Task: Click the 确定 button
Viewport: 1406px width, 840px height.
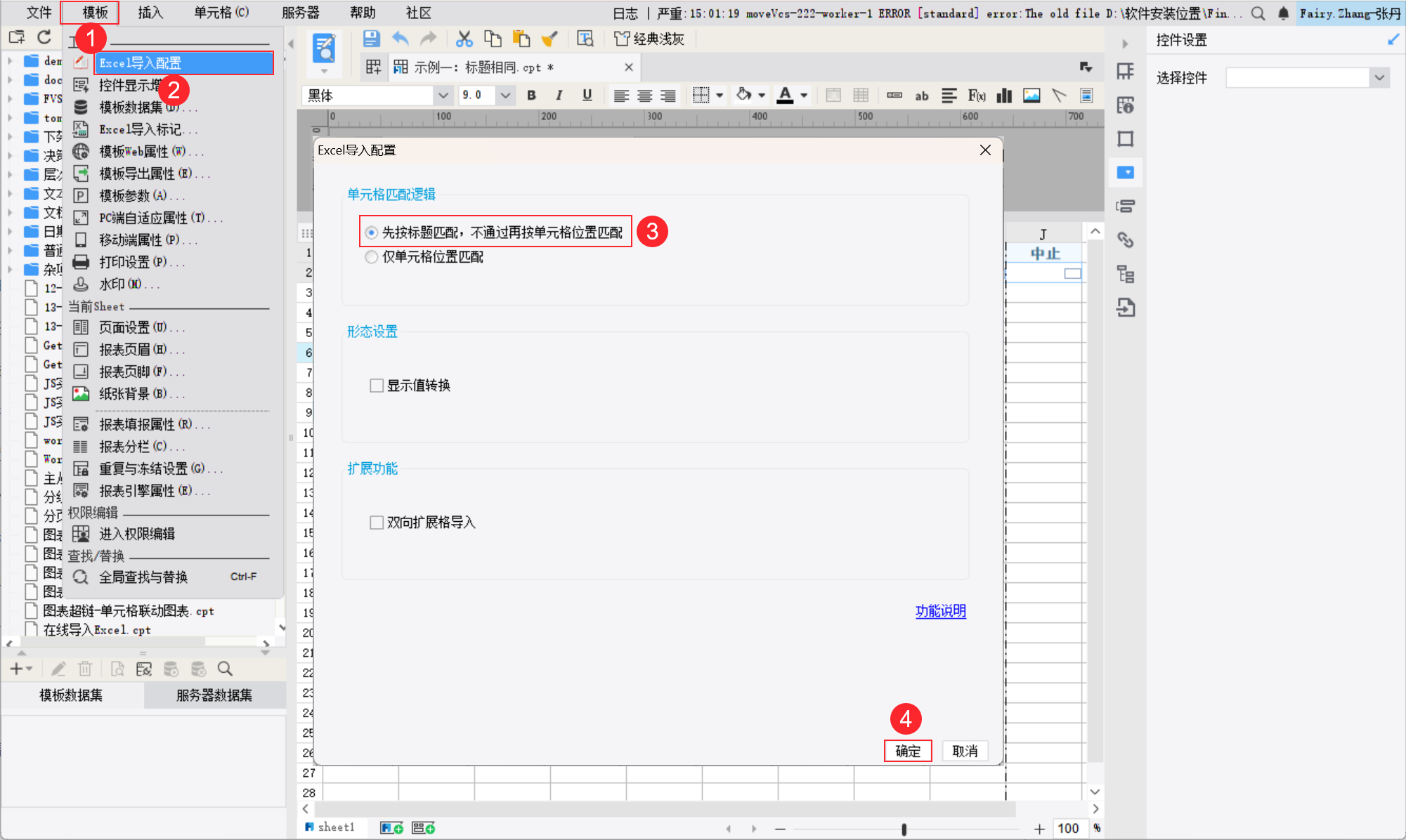Action: (908, 751)
